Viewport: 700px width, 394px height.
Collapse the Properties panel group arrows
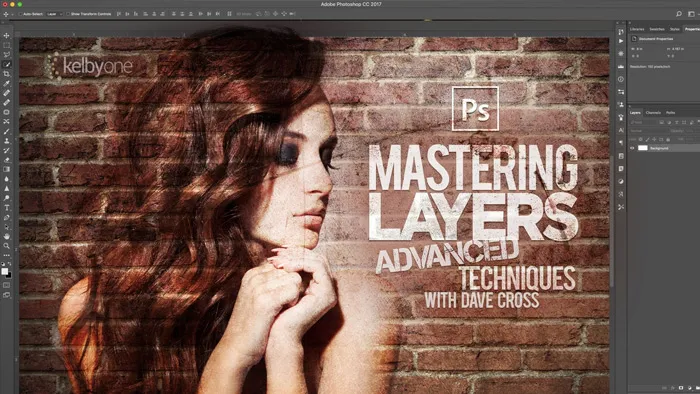pos(630,22)
